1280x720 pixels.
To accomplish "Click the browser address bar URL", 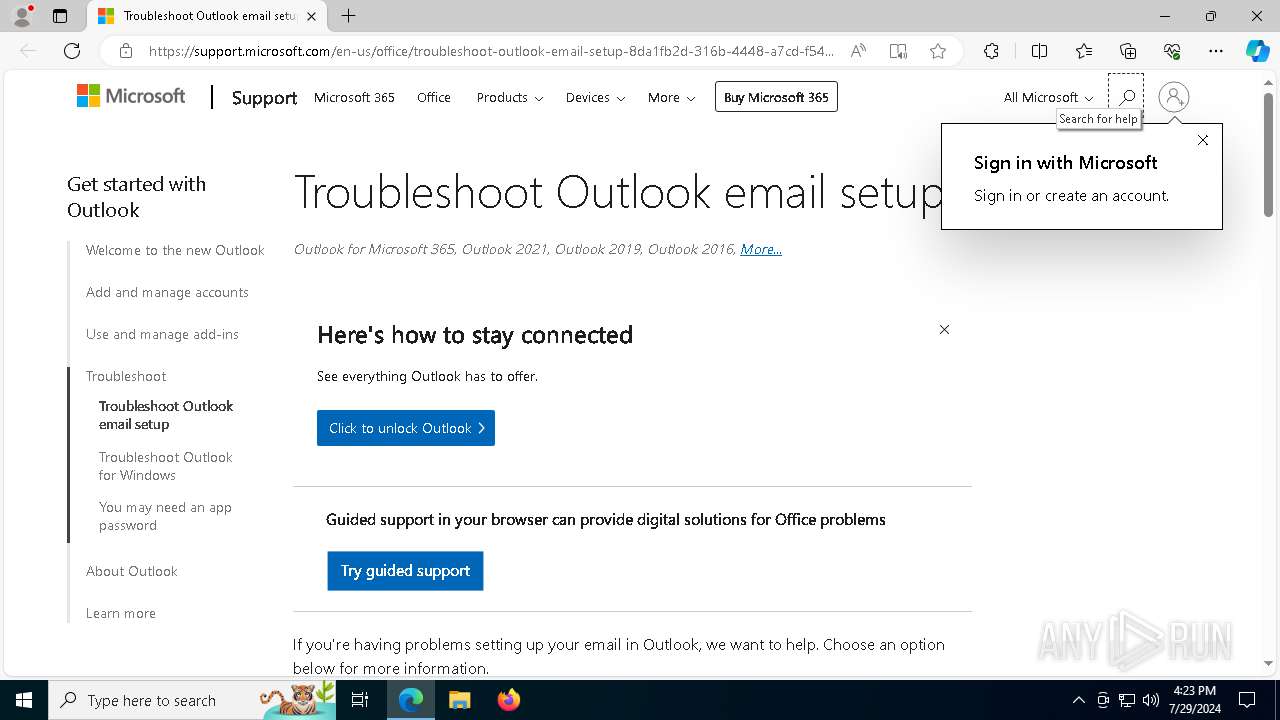I will coord(490,51).
